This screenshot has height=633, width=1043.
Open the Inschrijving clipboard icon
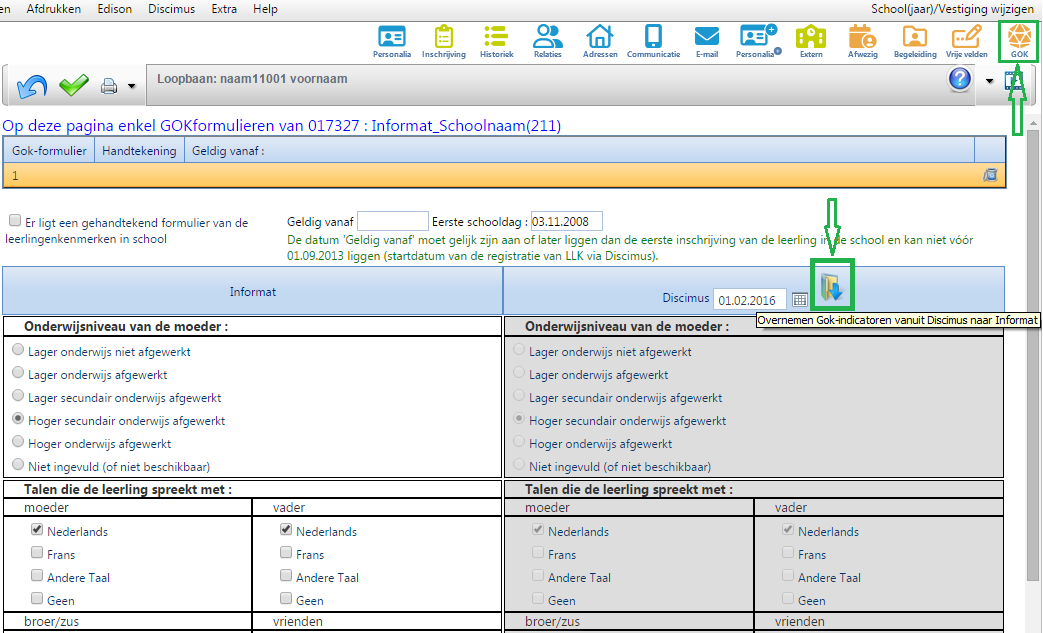pos(444,41)
